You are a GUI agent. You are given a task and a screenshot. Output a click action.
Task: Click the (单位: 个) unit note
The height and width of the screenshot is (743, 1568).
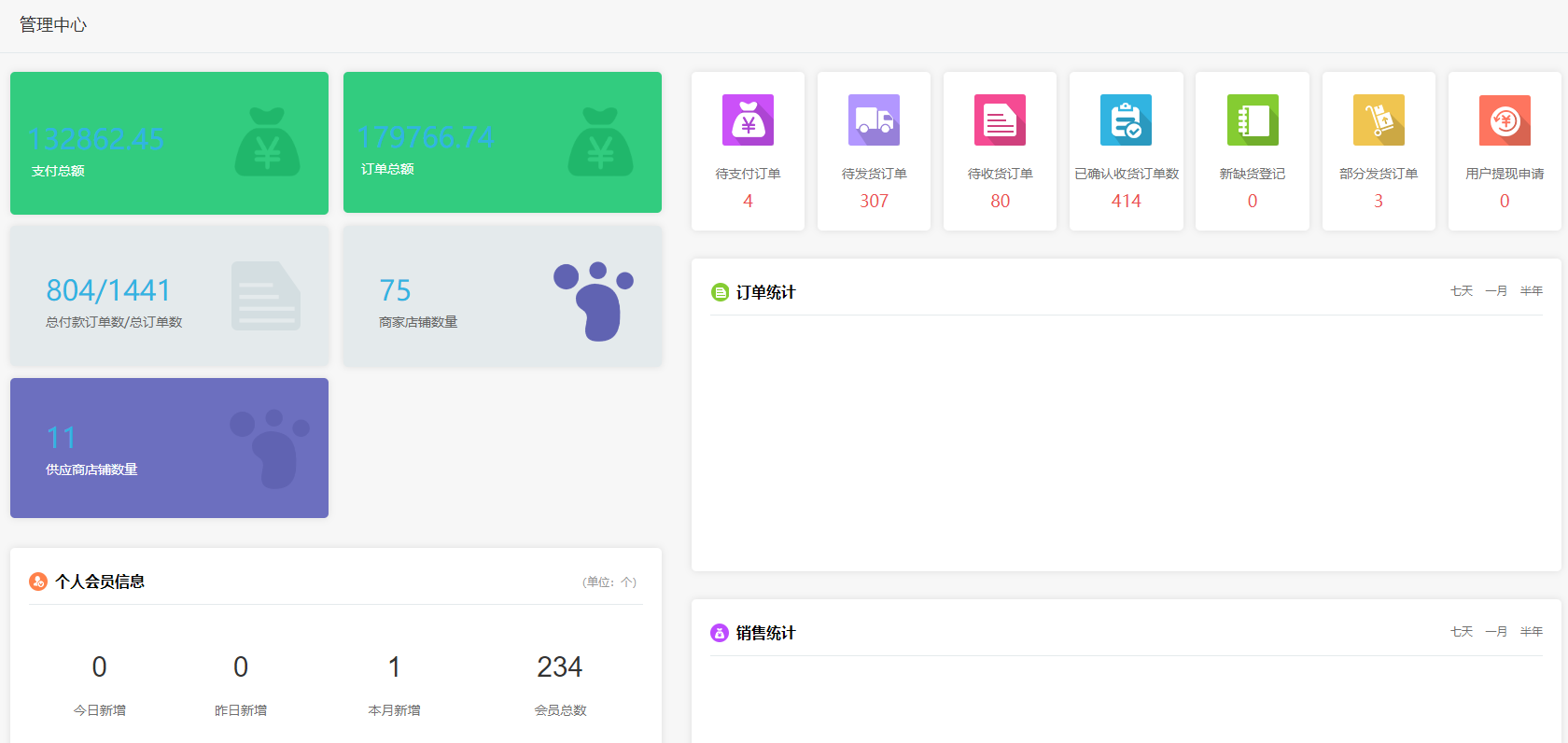(609, 582)
